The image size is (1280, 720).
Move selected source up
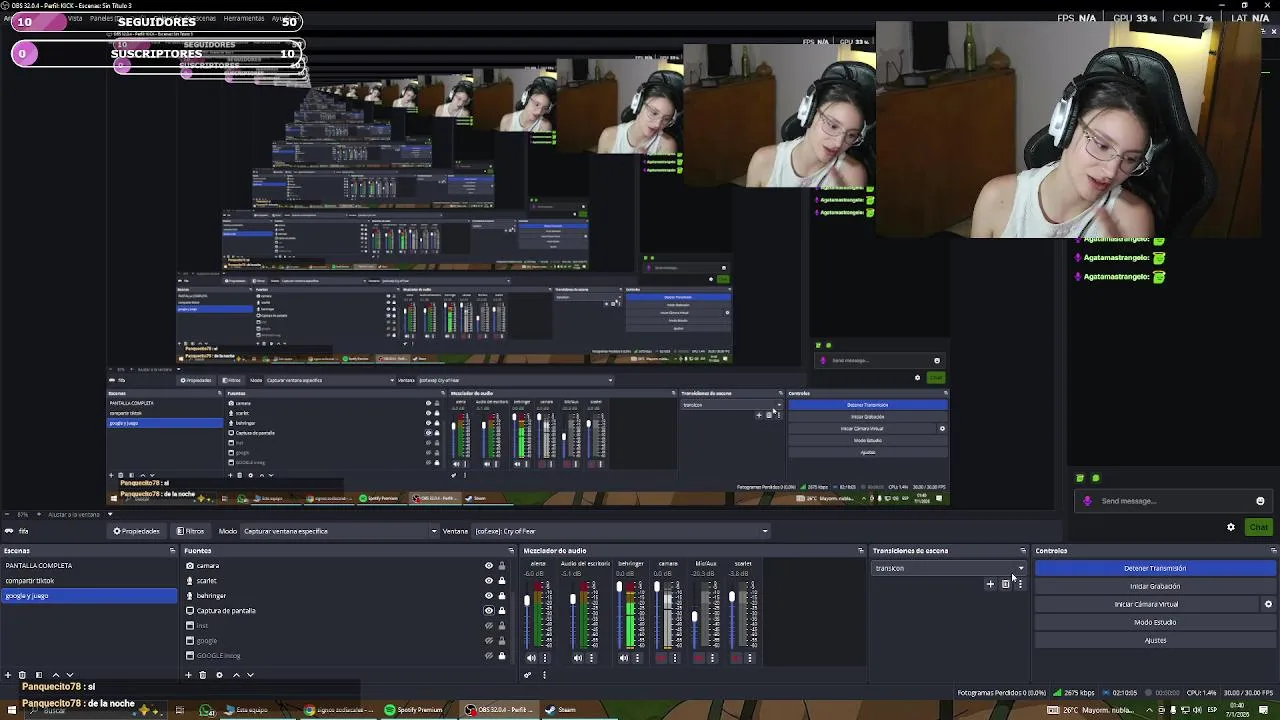click(x=236, y=675)
